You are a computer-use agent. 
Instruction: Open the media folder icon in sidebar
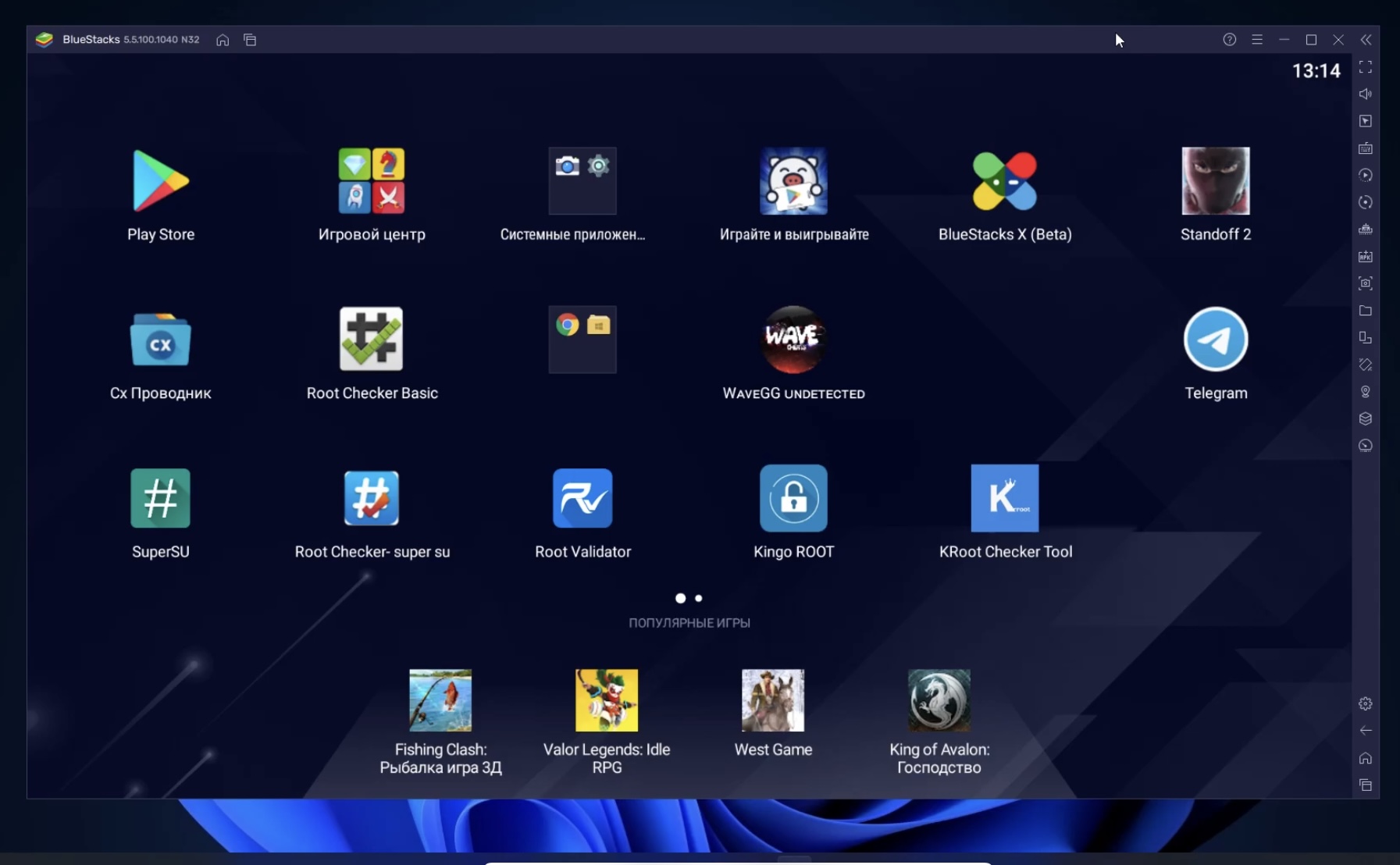click(x=1366, y=311)
